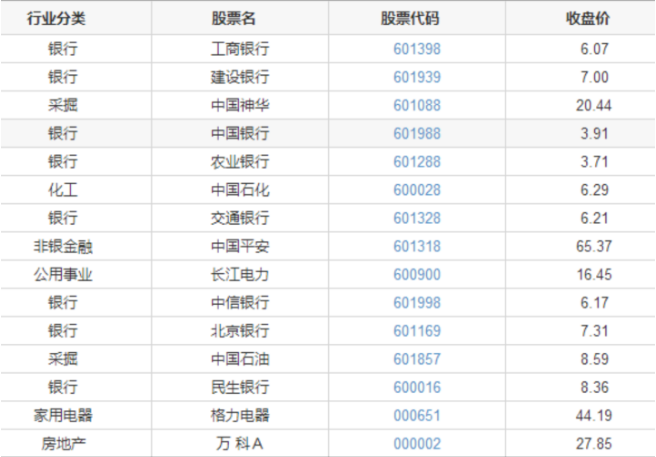Click closing price 6.29
The width and height of the screenshot is (656, 457).
pos(594,190)
